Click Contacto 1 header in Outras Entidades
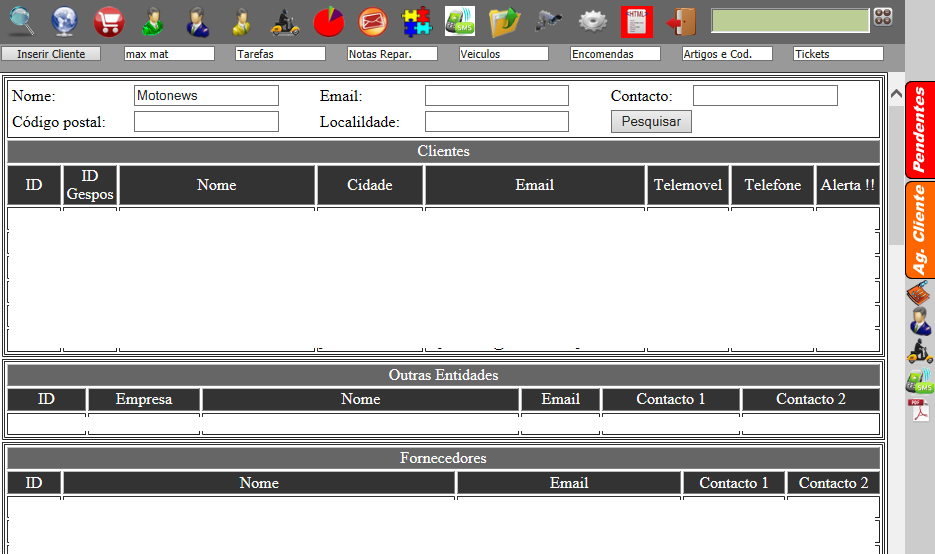The width and height of the screenshot is (935, 554). [671, 399]
